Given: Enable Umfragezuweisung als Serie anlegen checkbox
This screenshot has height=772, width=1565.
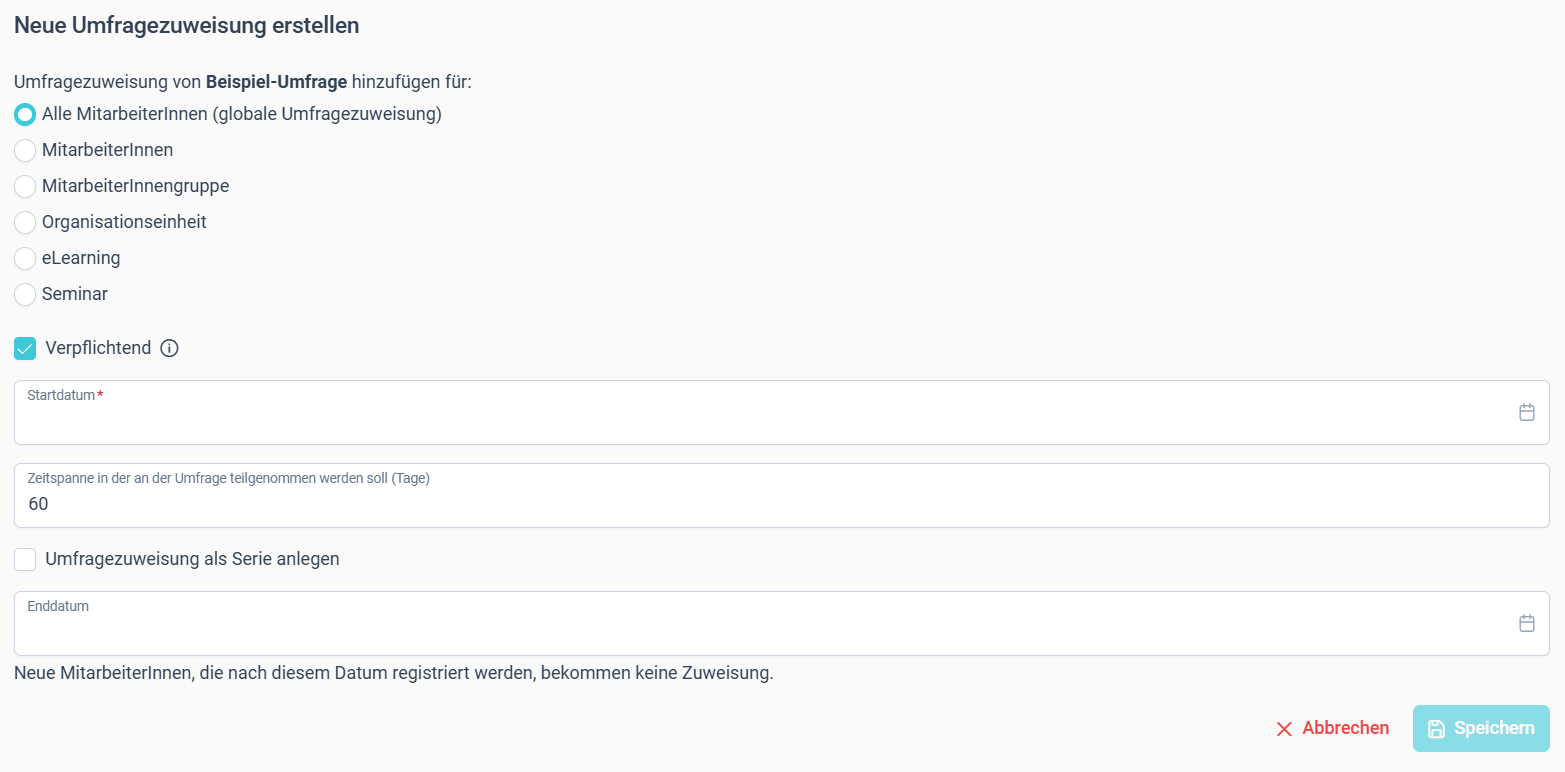Looking at the screenshot, I should [25, 560].
